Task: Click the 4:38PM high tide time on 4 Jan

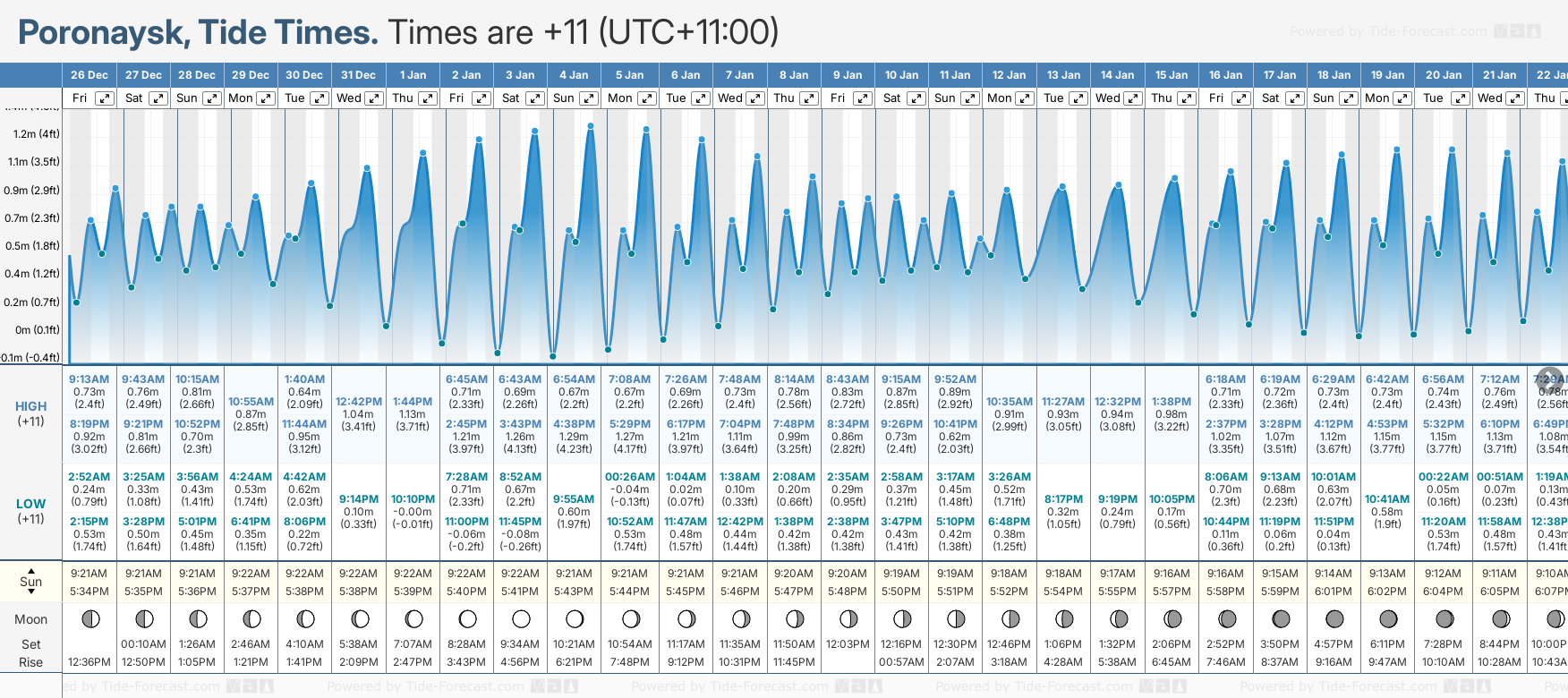Action: click(x=574, y=424)
